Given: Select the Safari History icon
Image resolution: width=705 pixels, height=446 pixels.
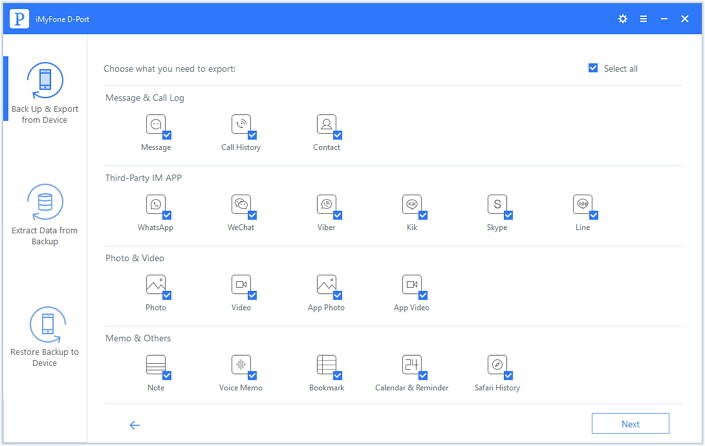Looking at the screenshot, I should point(497,365).
